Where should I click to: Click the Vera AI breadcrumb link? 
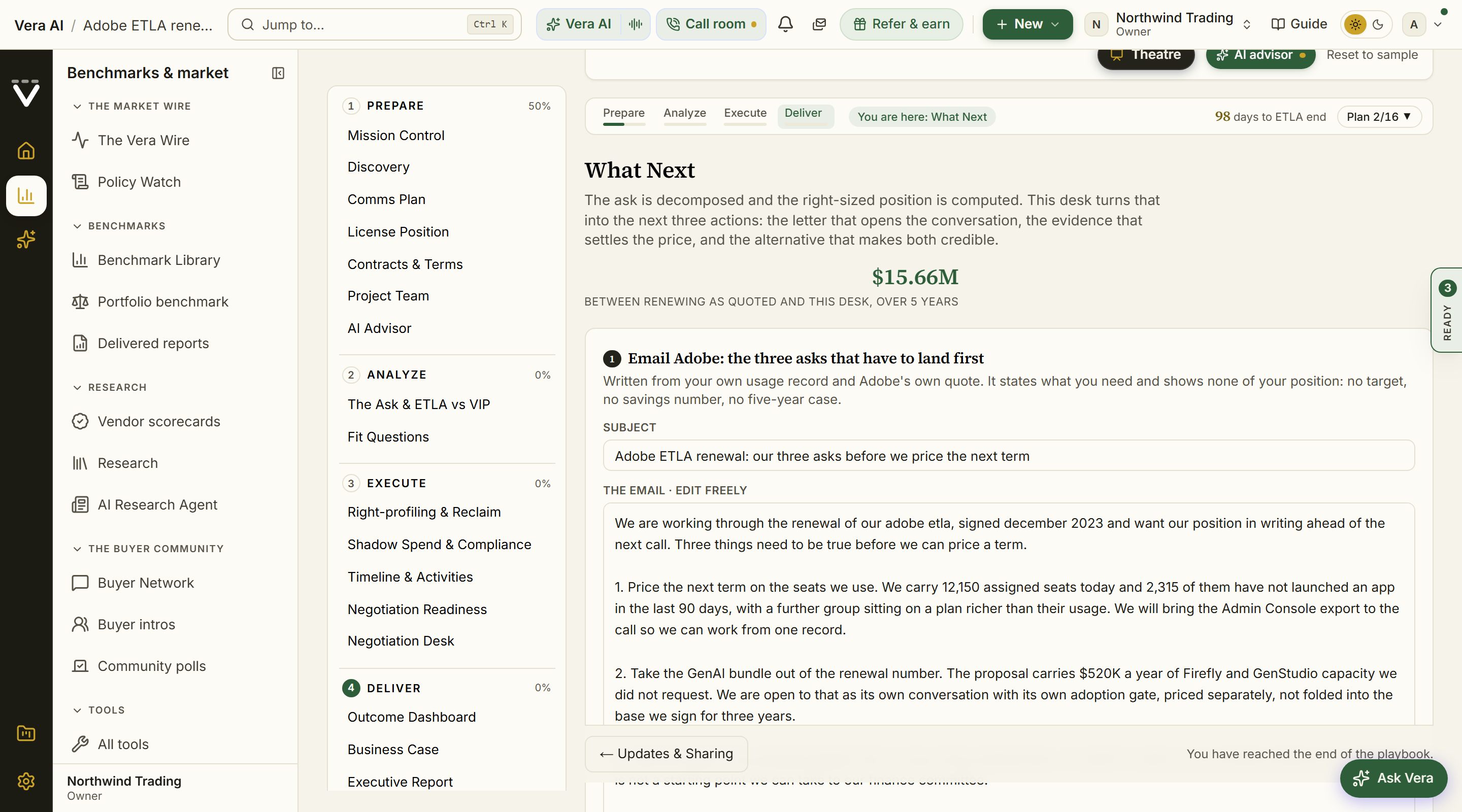[x=39, y=25]
